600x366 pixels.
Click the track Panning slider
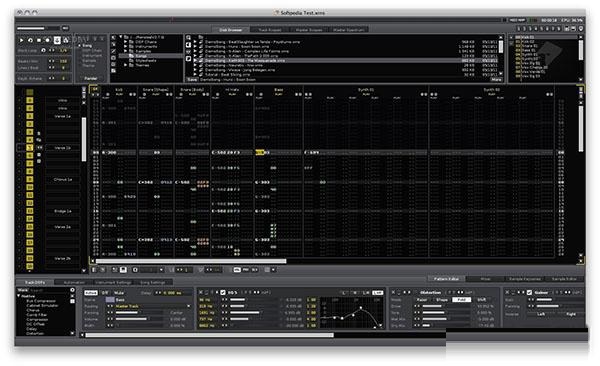pyautogui.click(x=140, y=313)
